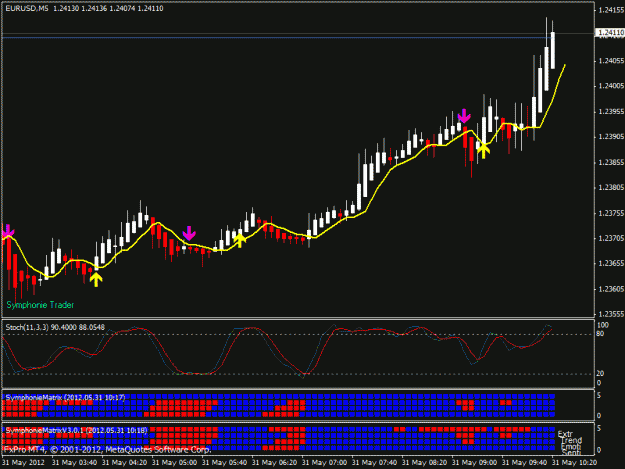The height and width of the screenshot is (469, 625).
Task: Click the 1.23905 price axis label
Action: coord(611,137)
